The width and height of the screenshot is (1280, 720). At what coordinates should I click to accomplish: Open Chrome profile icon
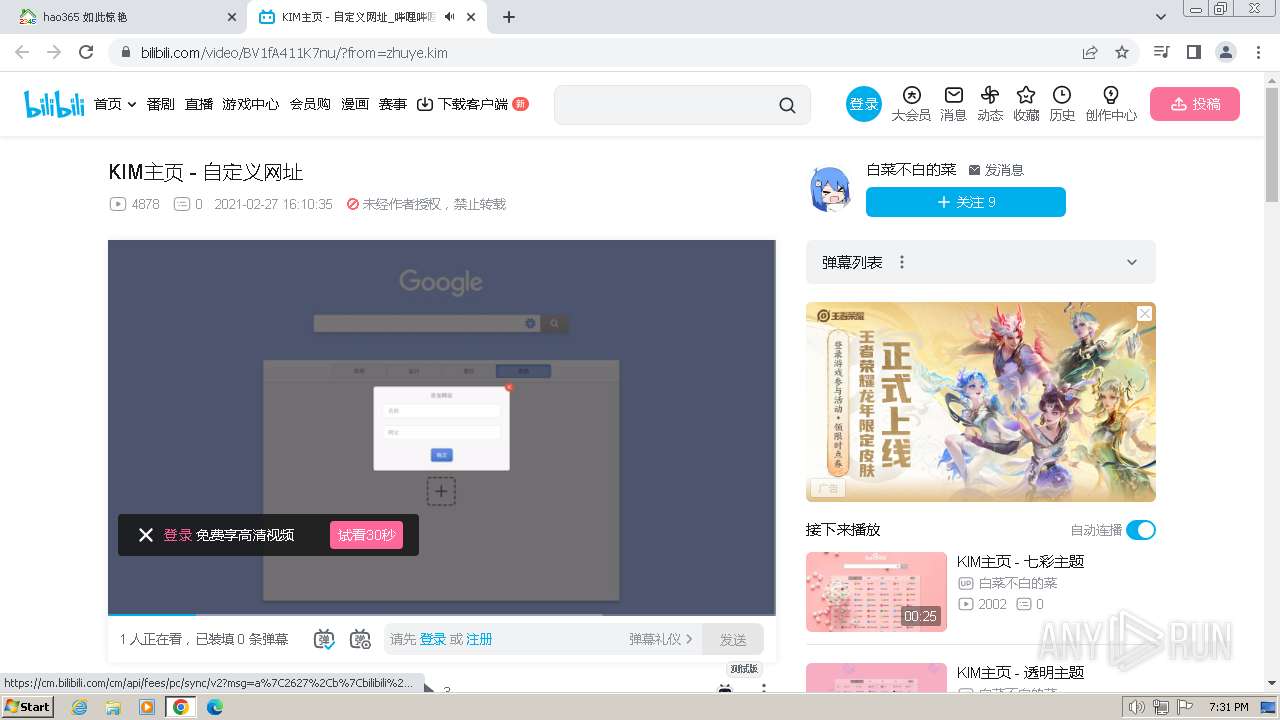tap(1225, 52)
